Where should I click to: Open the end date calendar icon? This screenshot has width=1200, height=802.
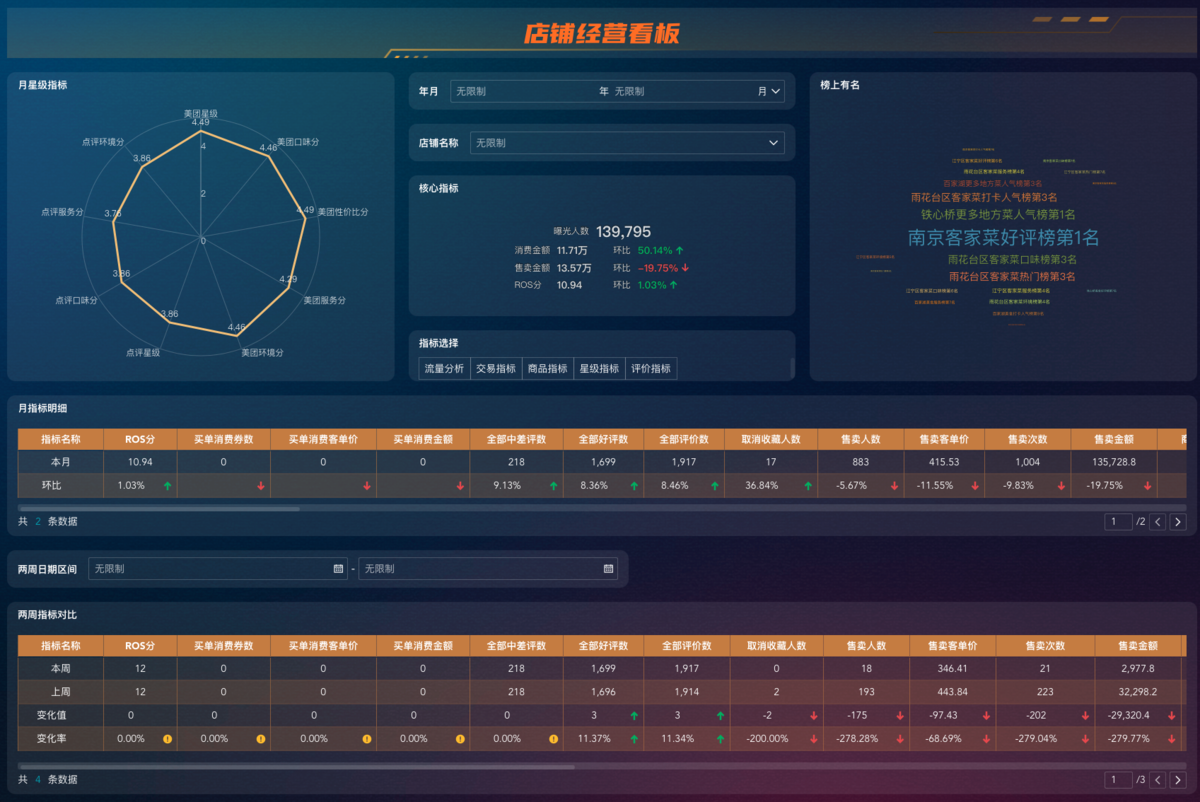coord(608,569)
